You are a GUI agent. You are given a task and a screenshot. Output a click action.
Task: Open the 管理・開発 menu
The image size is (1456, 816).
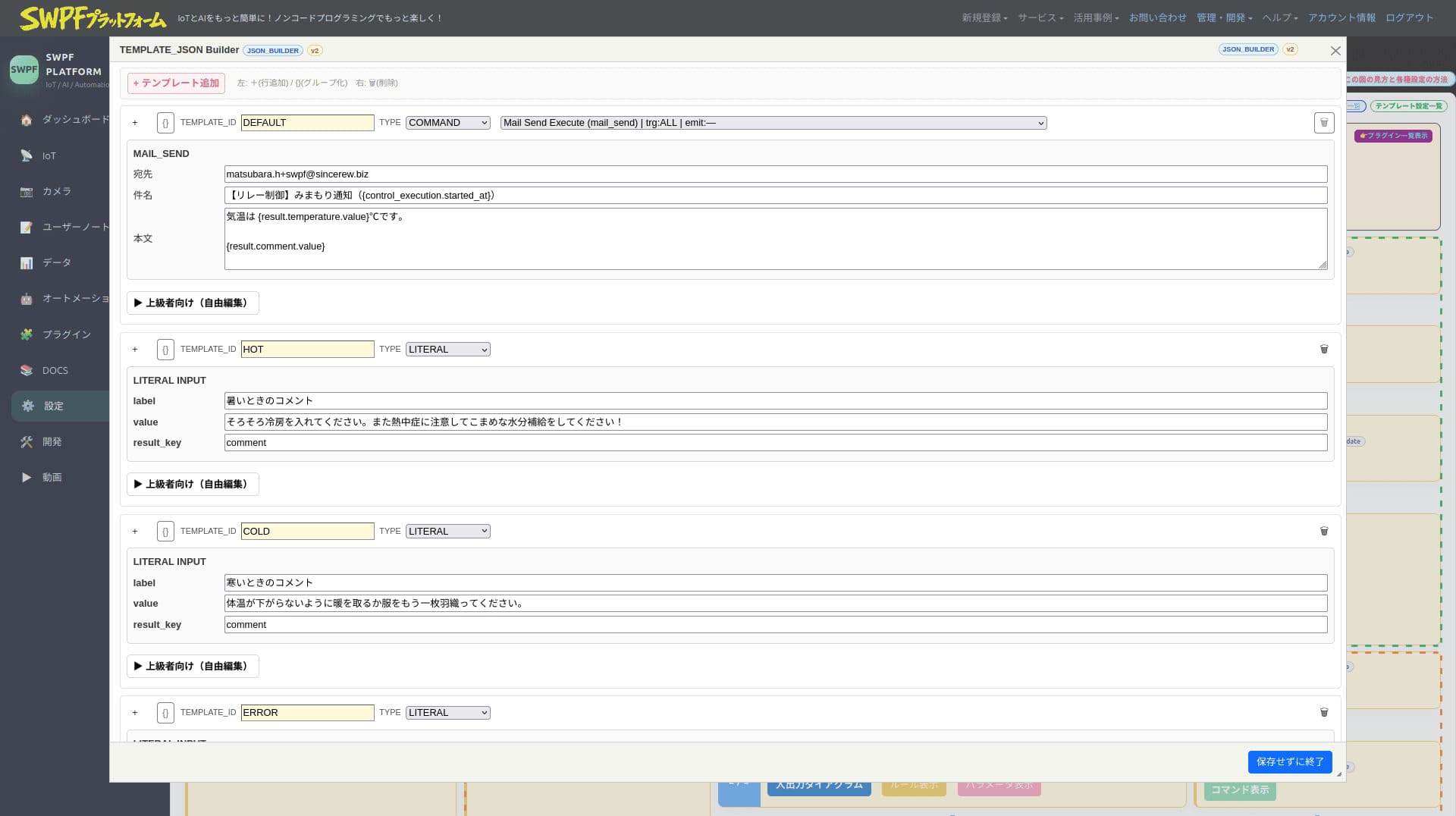(x=1224, y=18)
